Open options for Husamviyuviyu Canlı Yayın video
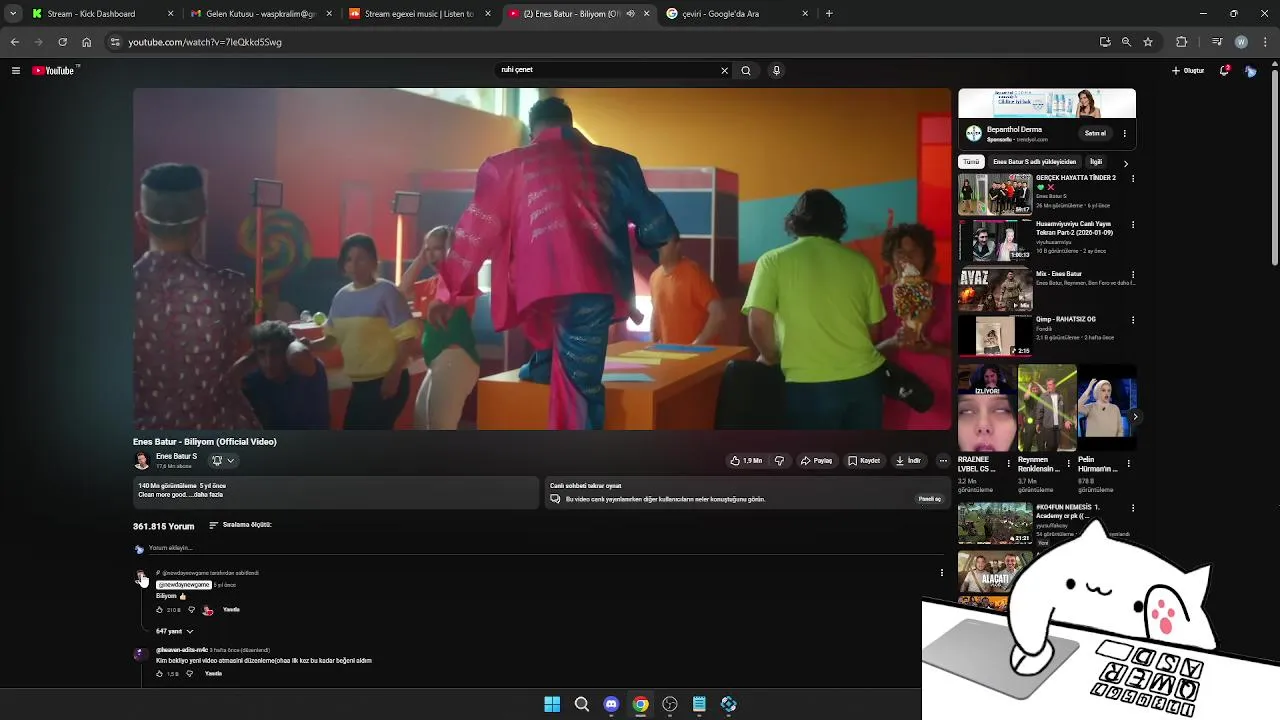Image resolution: width=1280 pixels, height=720 pixels. click(1132, 225)
